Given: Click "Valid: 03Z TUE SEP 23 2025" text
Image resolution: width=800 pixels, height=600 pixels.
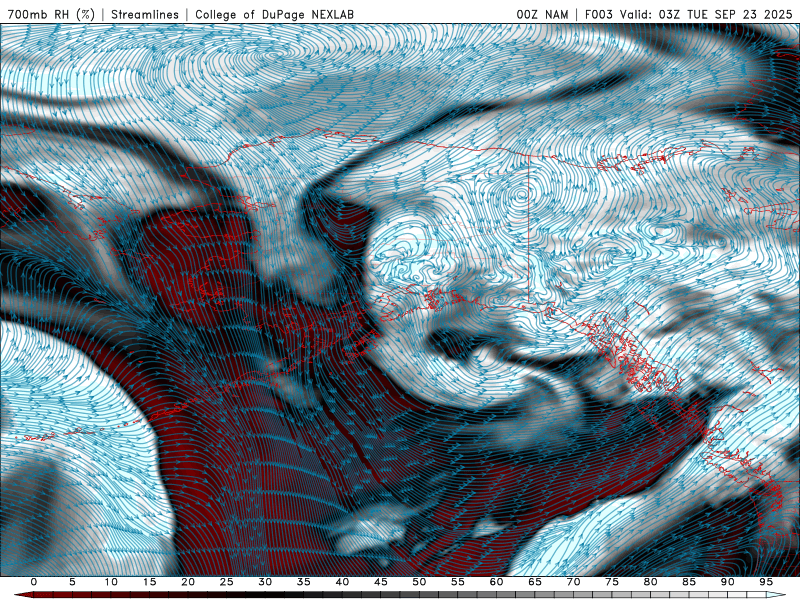Looking at the screenshot, I should [x=706, y=14].
